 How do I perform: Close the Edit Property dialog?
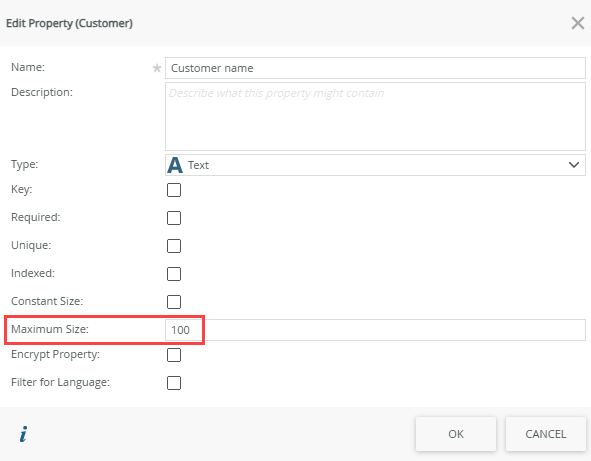coord(577,23)
